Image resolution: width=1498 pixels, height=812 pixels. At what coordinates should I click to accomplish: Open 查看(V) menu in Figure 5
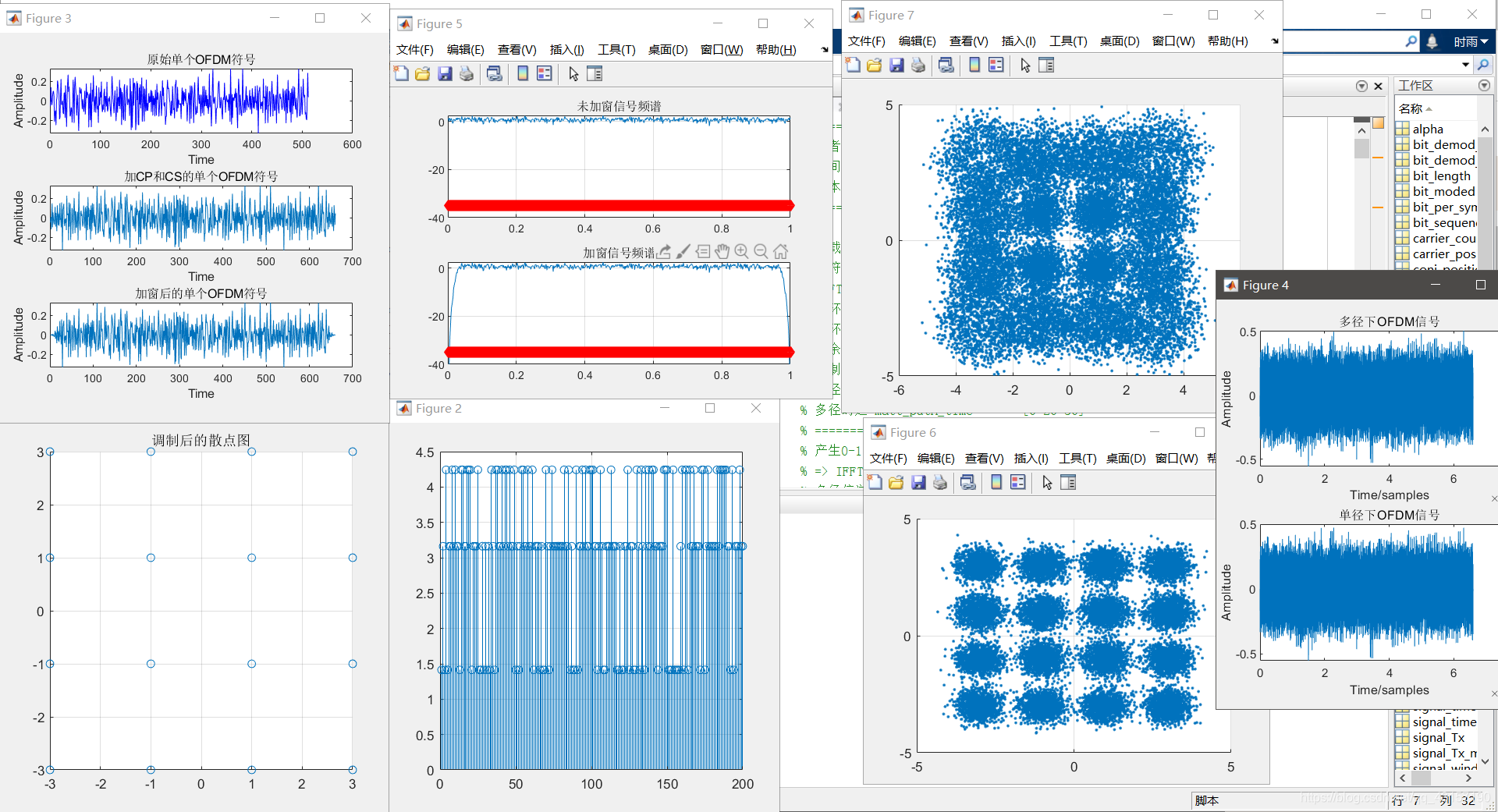point(516,49)
